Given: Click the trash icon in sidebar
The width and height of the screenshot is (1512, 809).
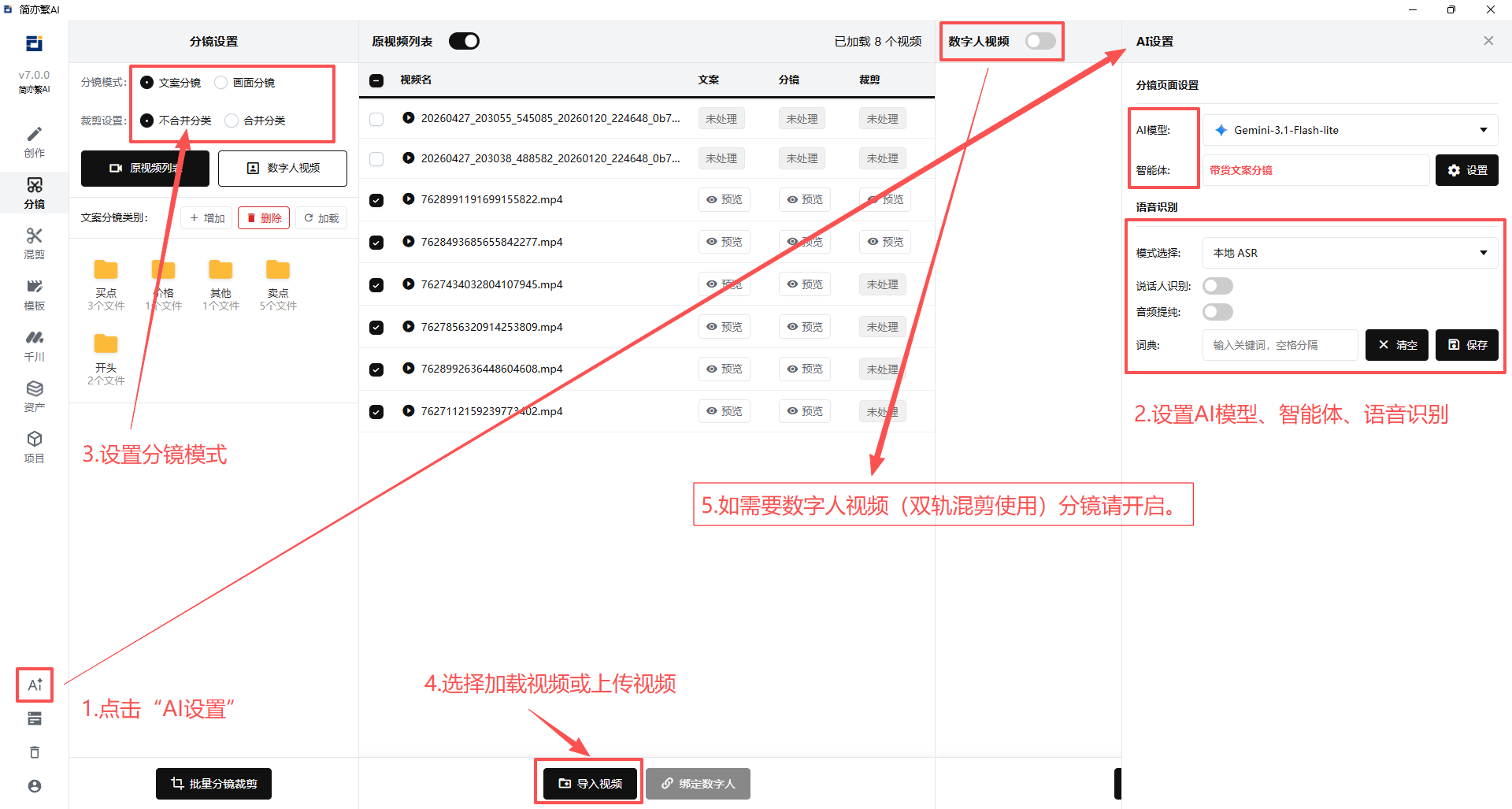Looking at the screenshot, I should [x=35, y=752].
